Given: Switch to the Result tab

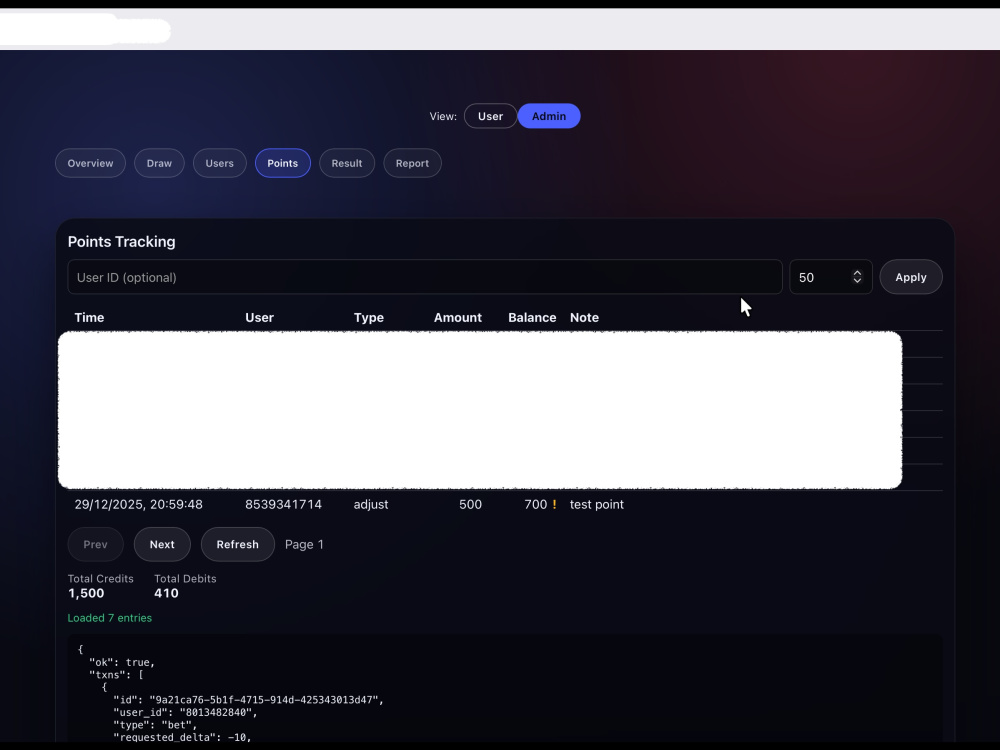Looking at the screenshot, I should [347, 163].
